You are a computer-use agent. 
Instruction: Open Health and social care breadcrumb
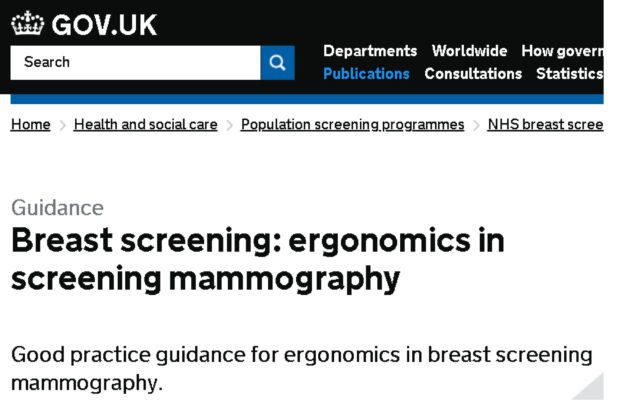[x=146, y=124]
